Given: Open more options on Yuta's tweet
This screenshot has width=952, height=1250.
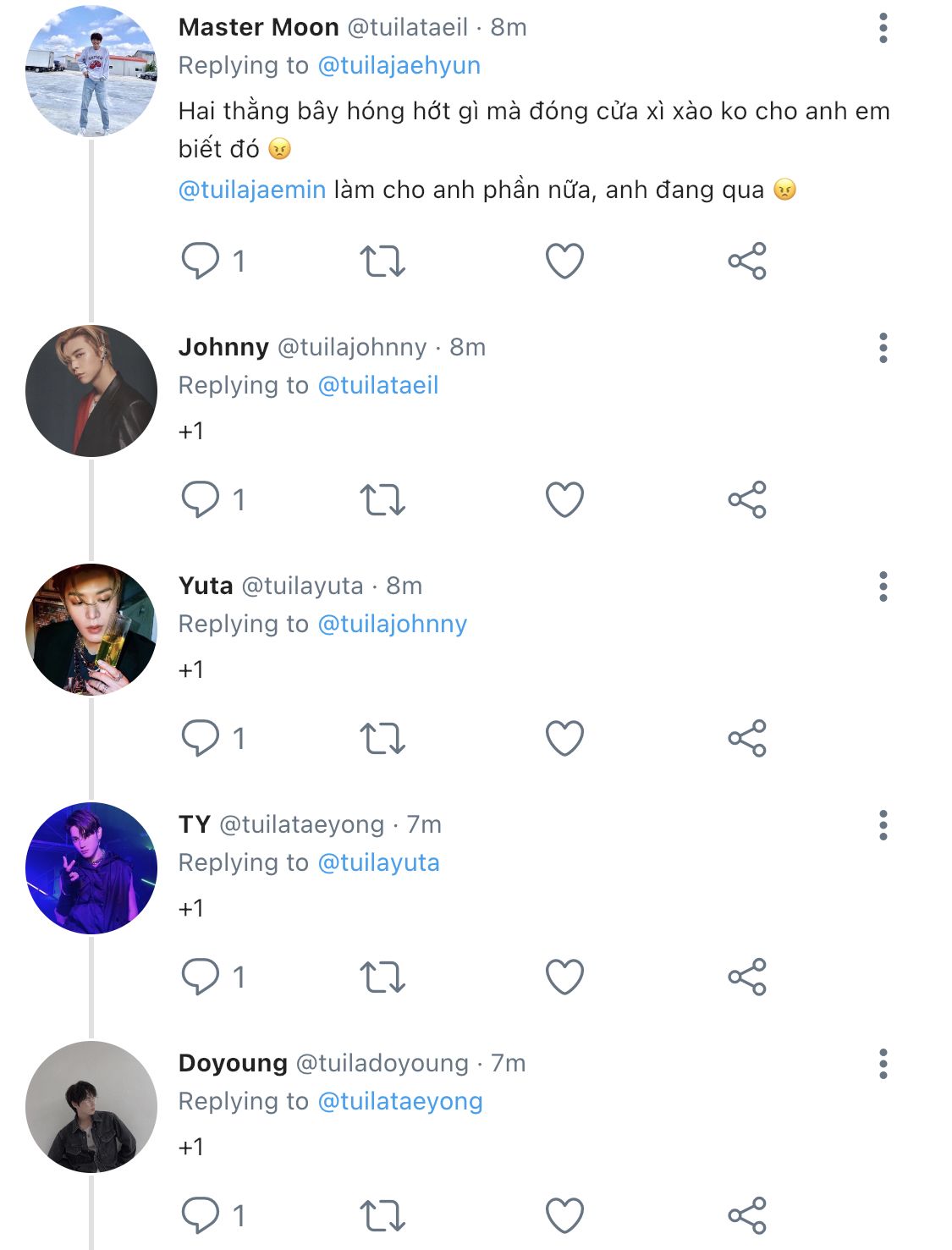Looking at the screenshot, I should coord(883,586).
